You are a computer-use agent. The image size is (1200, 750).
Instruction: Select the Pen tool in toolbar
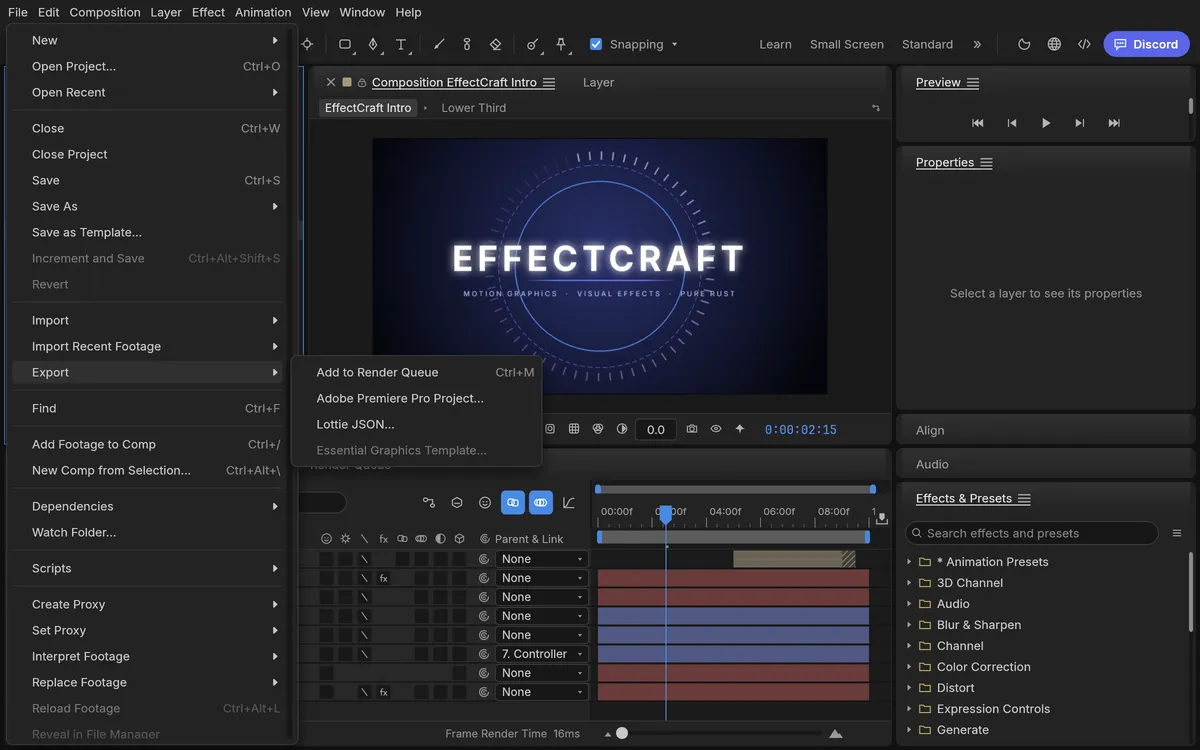(x=373, y=44)
